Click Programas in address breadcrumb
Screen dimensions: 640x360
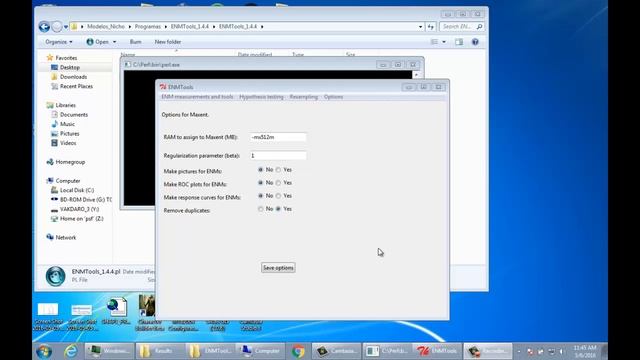click(x=148, y=27)
